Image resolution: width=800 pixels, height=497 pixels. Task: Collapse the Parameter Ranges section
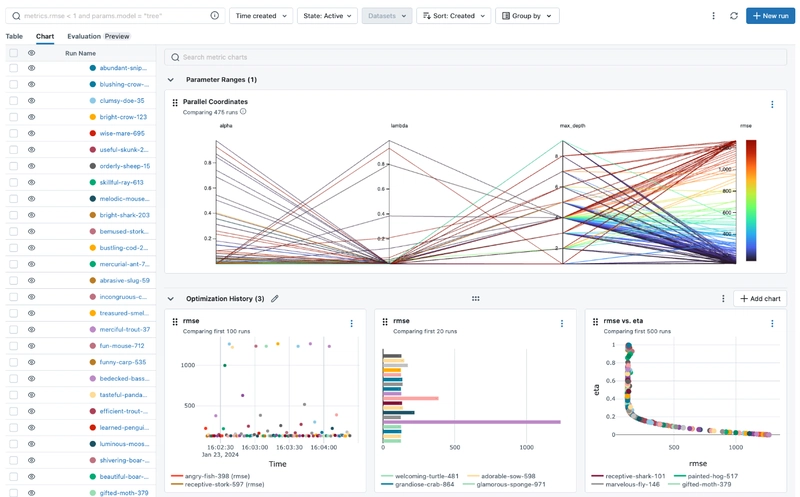point(171,80)
